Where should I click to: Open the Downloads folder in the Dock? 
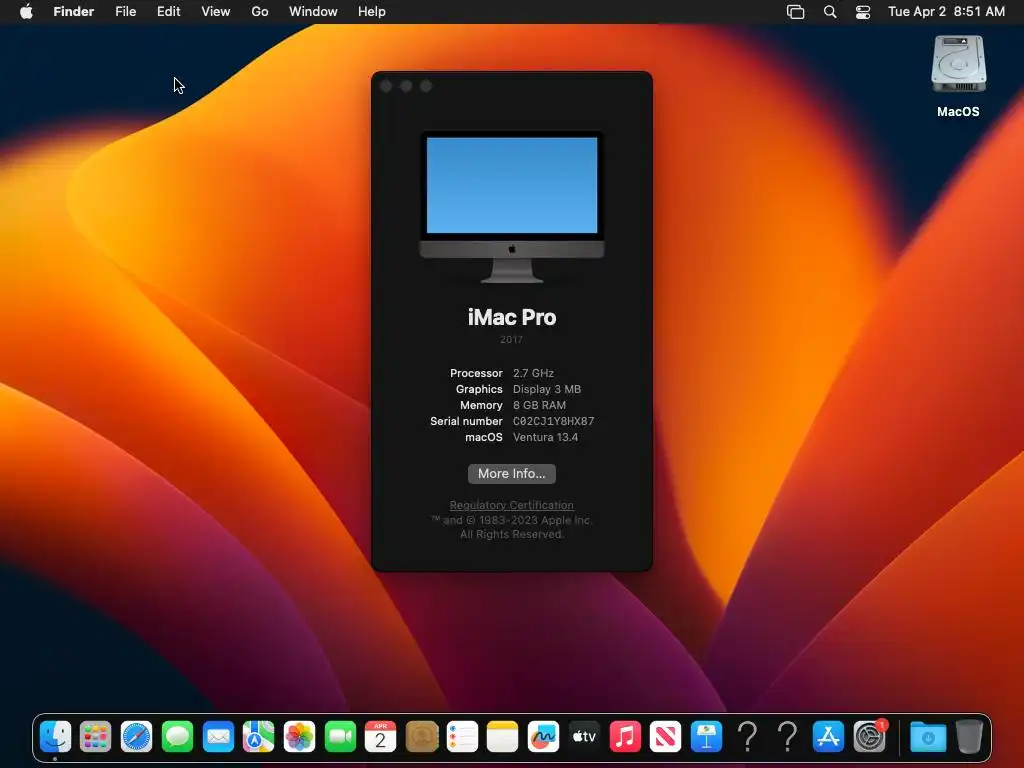928,737
